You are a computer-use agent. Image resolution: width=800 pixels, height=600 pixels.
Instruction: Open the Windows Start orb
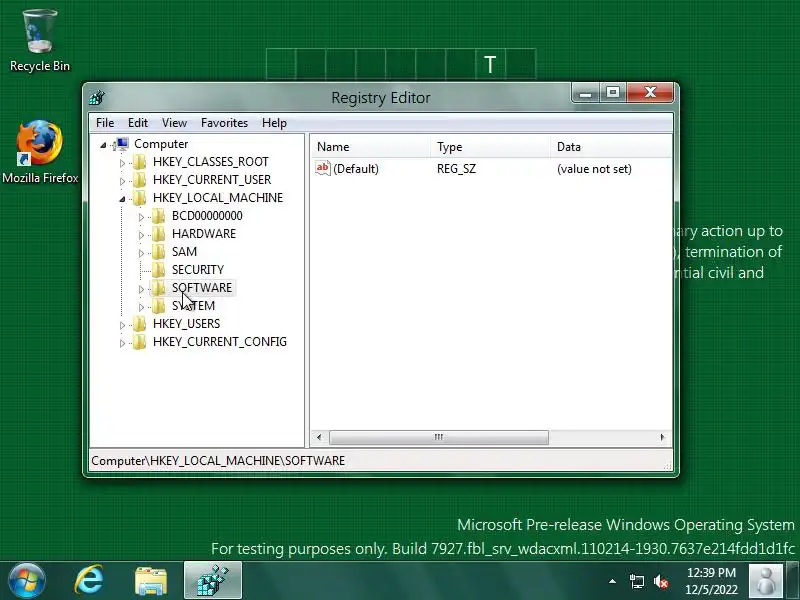coord(27,581)
